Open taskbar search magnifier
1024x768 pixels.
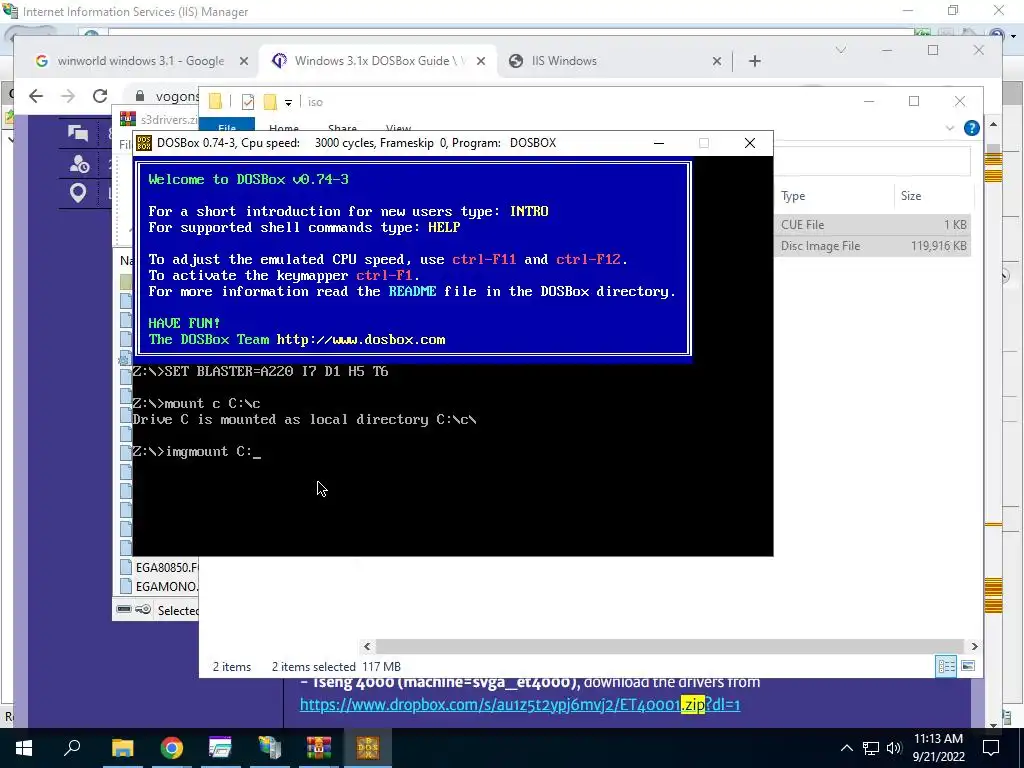click(72, 748)
